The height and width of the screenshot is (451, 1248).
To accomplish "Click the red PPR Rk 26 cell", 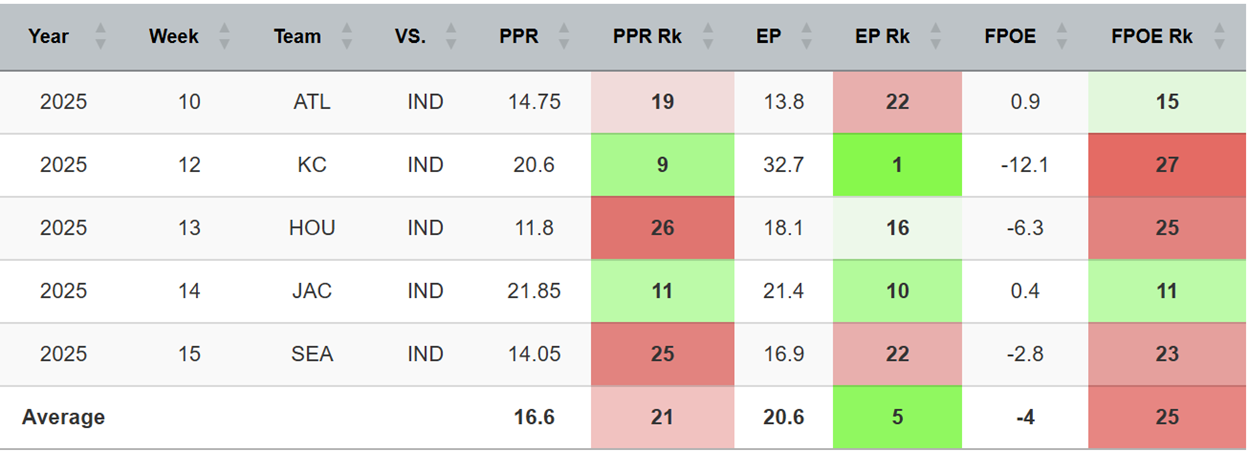I will [662, 228].
